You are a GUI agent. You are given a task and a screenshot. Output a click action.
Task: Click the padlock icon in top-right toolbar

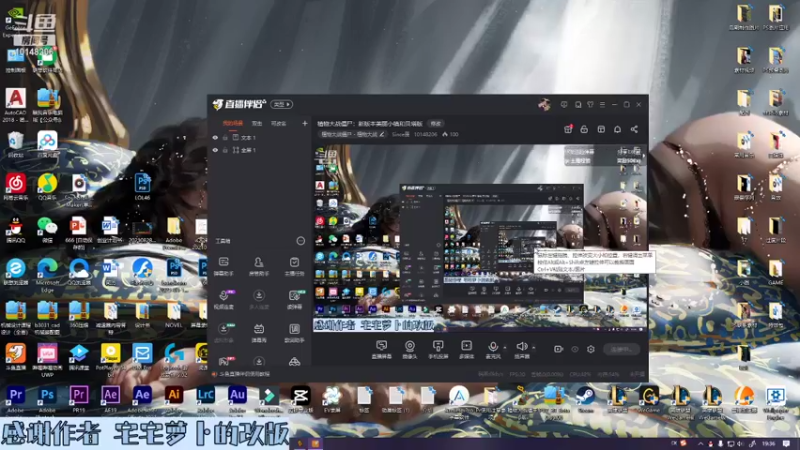[584, 129]
